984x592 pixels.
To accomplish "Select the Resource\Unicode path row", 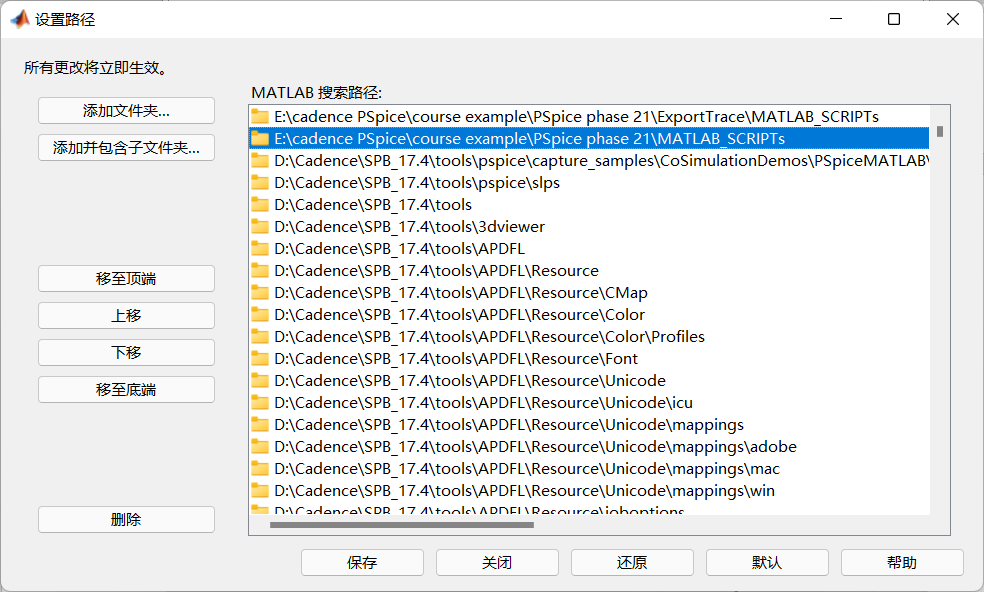I will pyautogui.click(x=589, y=380).
